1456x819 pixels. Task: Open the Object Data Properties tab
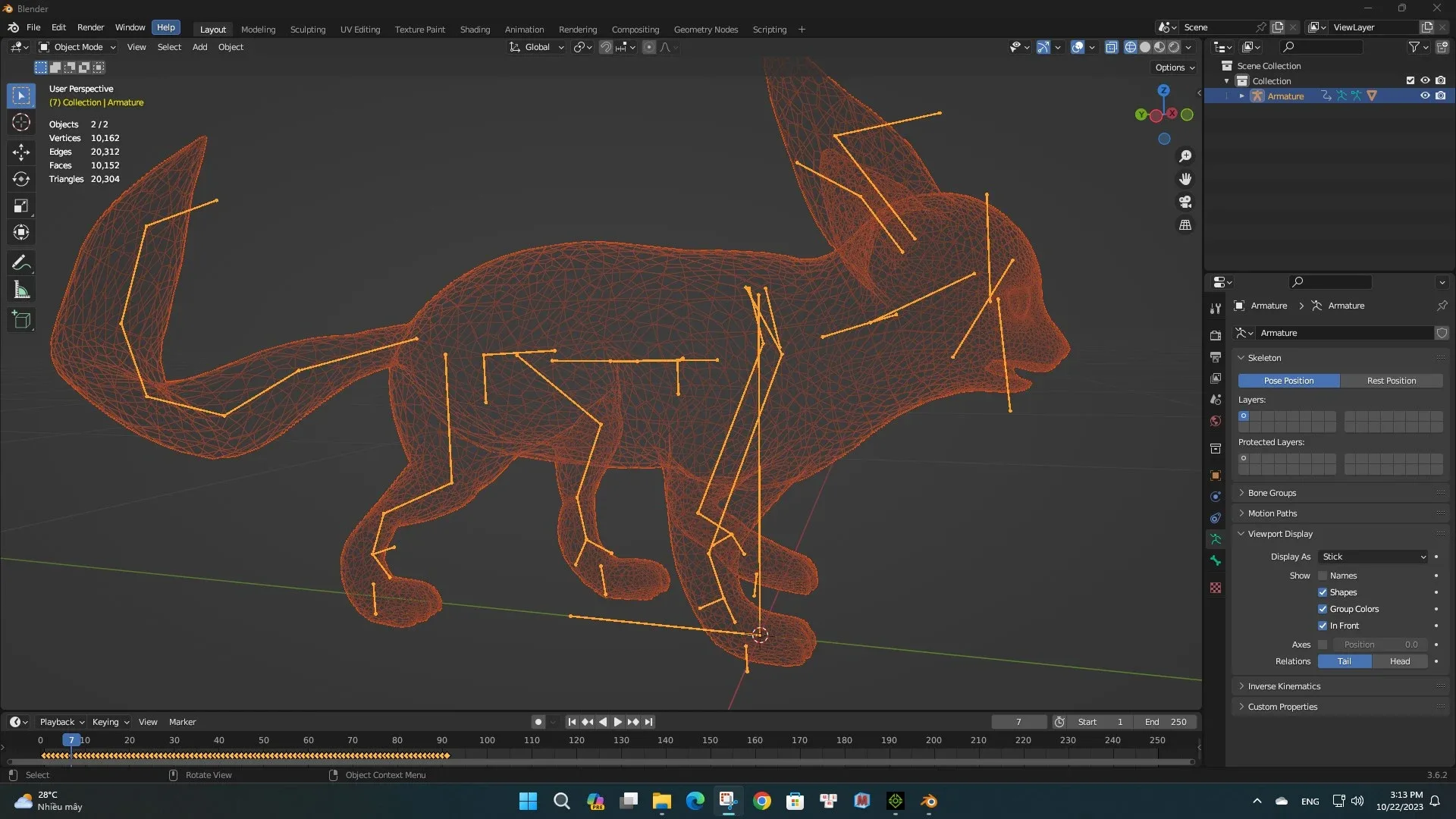pos(1216,539)
